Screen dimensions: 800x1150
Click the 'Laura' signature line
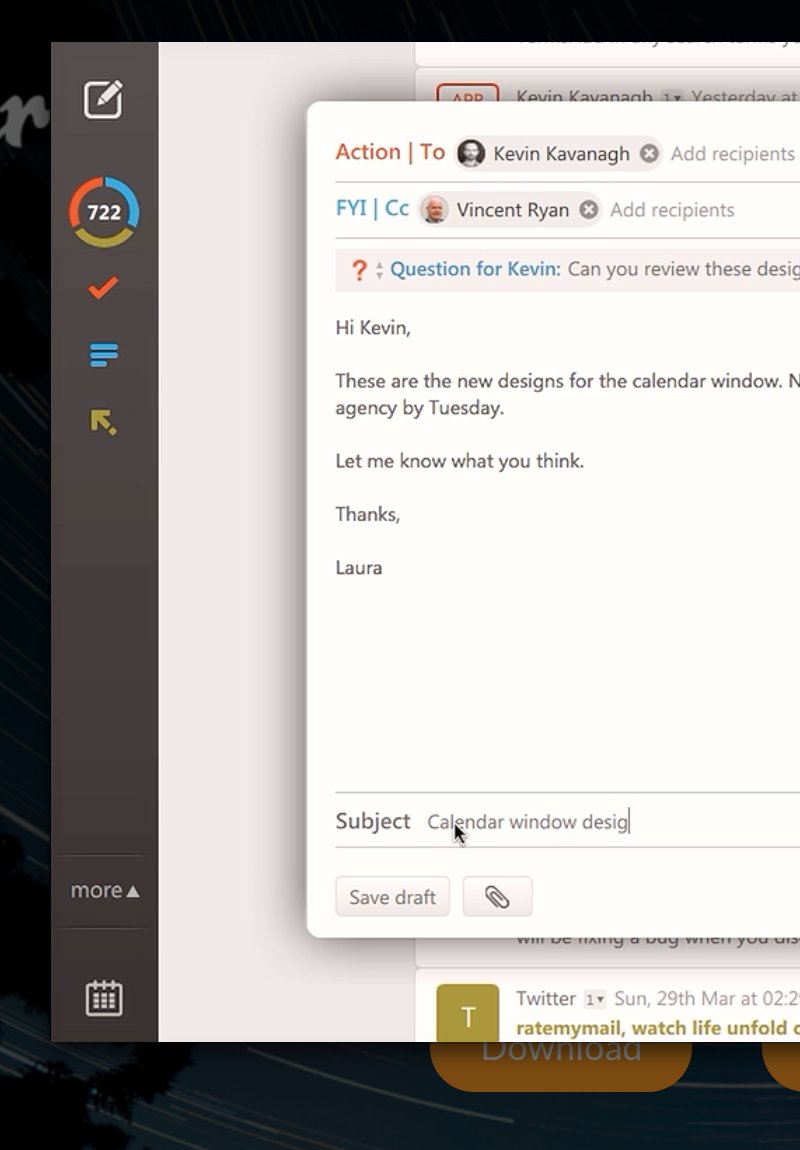359,568
